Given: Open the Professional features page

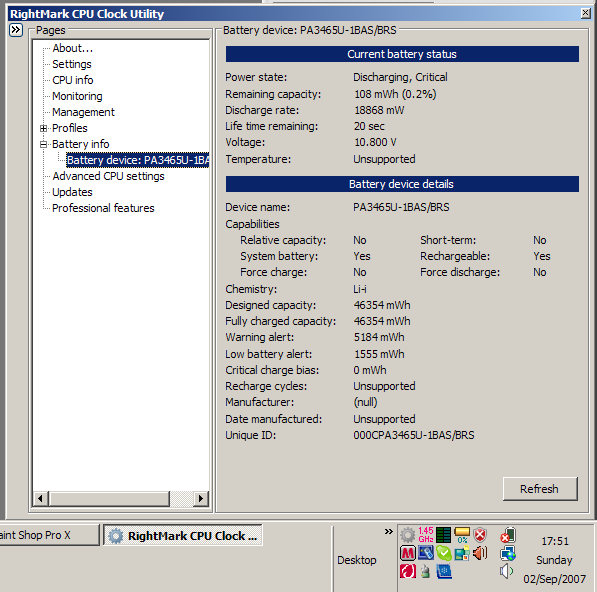Looking at the screenshot, I should point(103,208).
